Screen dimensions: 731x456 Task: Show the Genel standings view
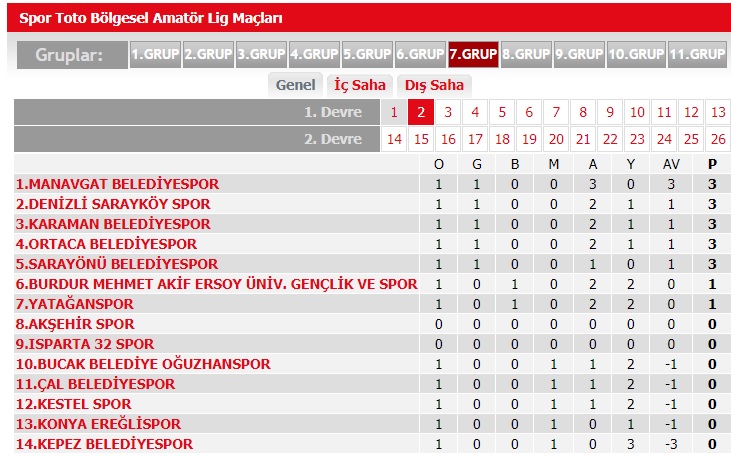[x=296, y=85]
